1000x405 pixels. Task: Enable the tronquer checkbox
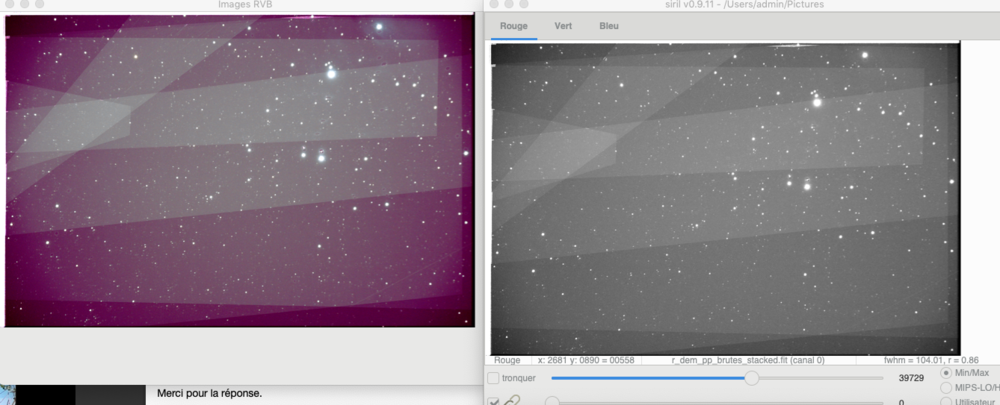point(493,378)
